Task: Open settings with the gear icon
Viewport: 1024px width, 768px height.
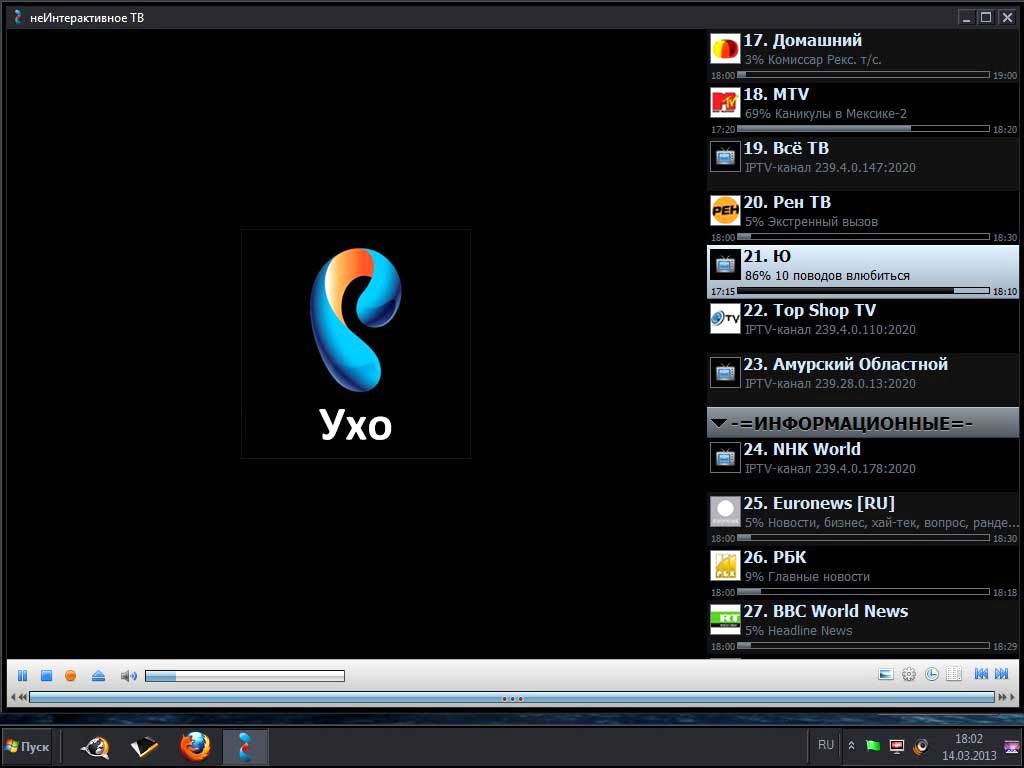Action: click(x=908, y=675)
